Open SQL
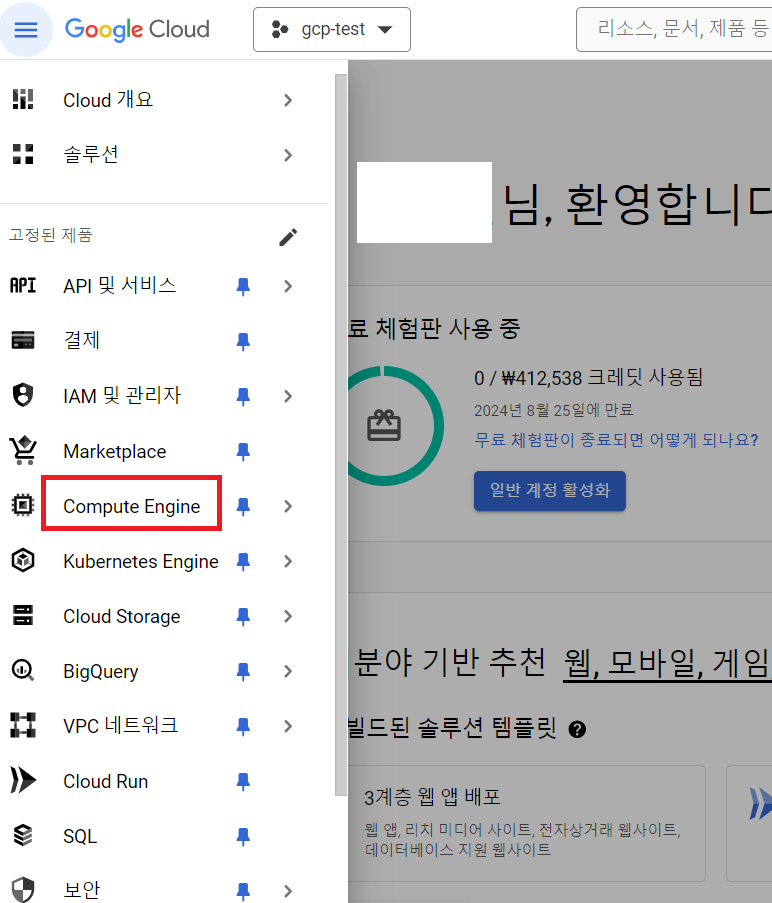The image size is (772, 903). [x=80, y=836]
